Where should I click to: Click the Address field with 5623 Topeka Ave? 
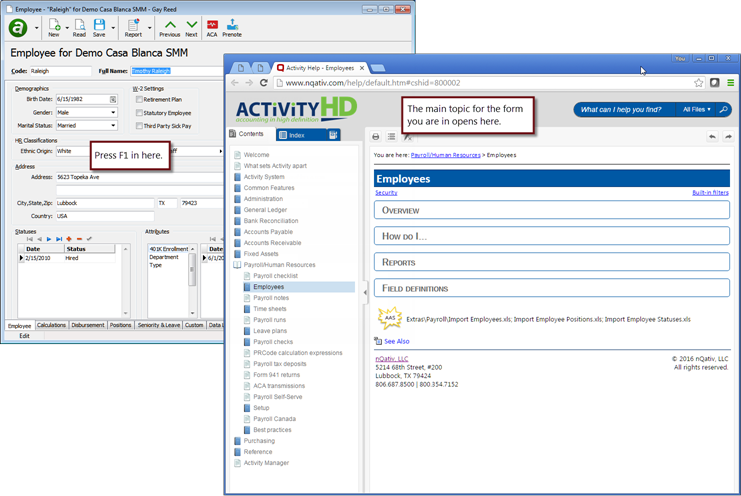139,177
